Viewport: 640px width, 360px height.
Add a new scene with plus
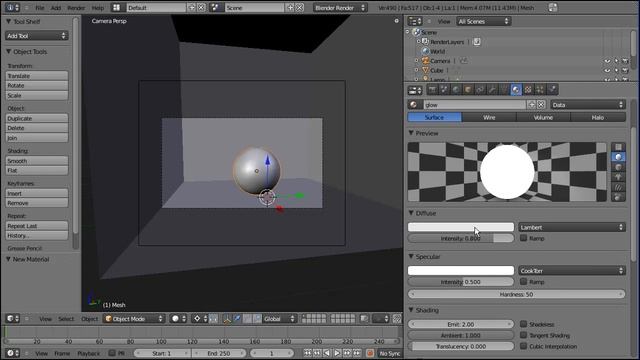point(290,7)
